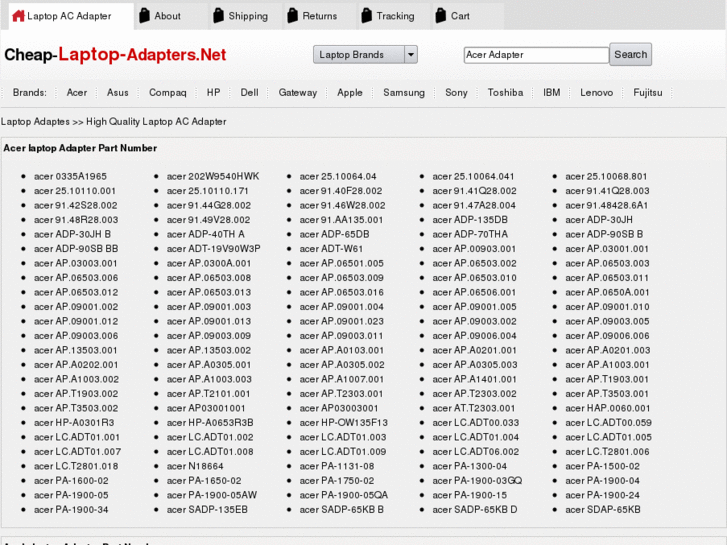Click the bag icon beside Returns
The width and height of the screenshot is (727, 545).
[292, 16]
